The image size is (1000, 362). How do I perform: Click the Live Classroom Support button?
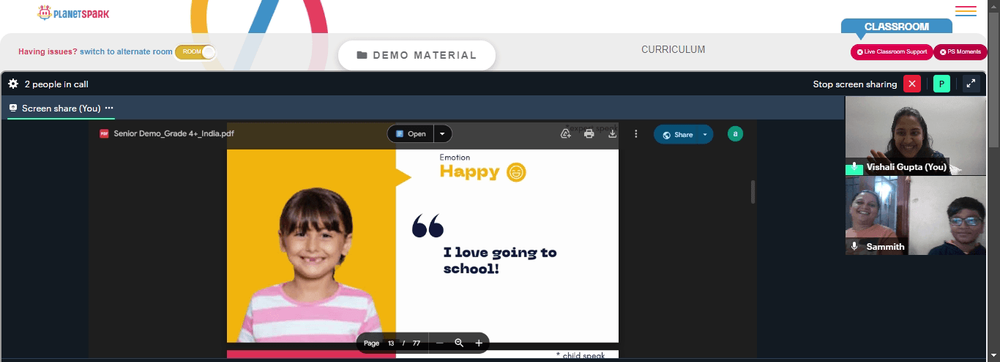tap(892, 52)
